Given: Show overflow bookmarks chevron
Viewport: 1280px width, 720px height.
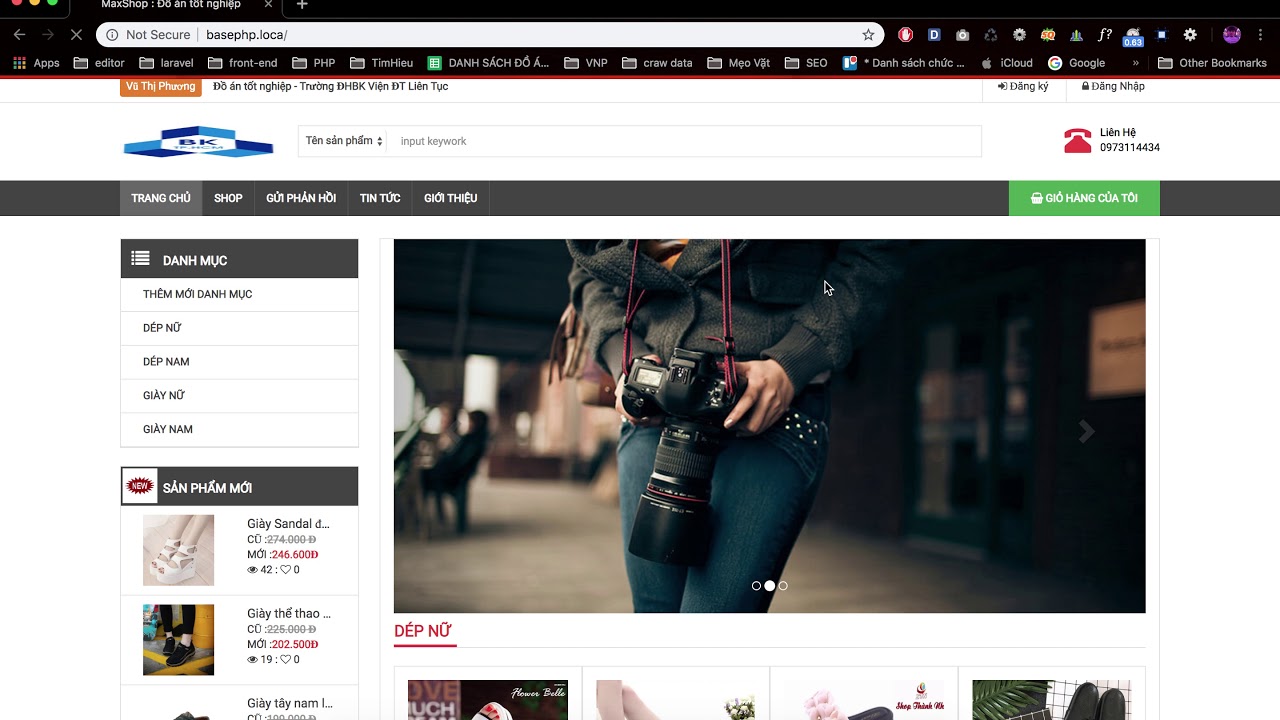Looking at the screenshot, I should (1136, 63).
